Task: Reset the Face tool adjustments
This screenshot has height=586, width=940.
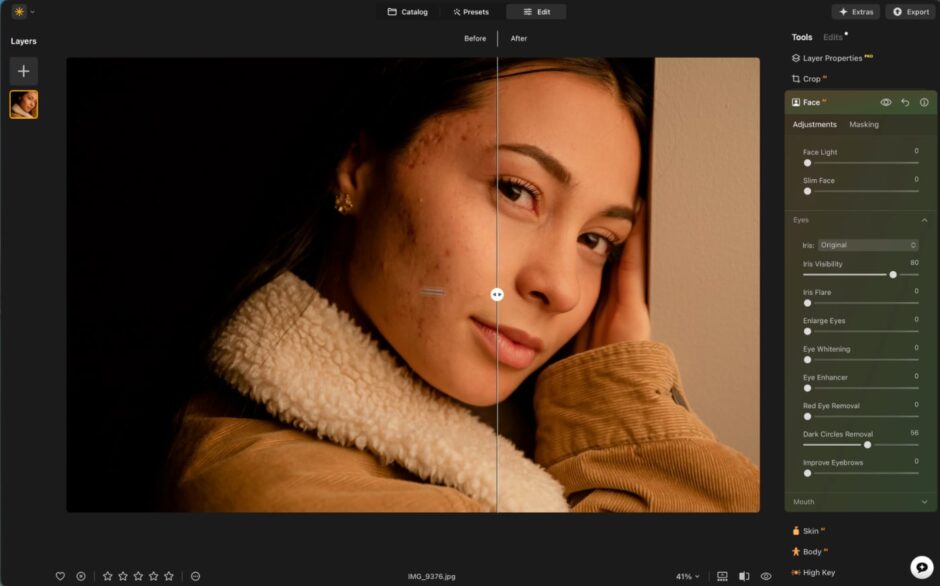Action: [905, 102]
